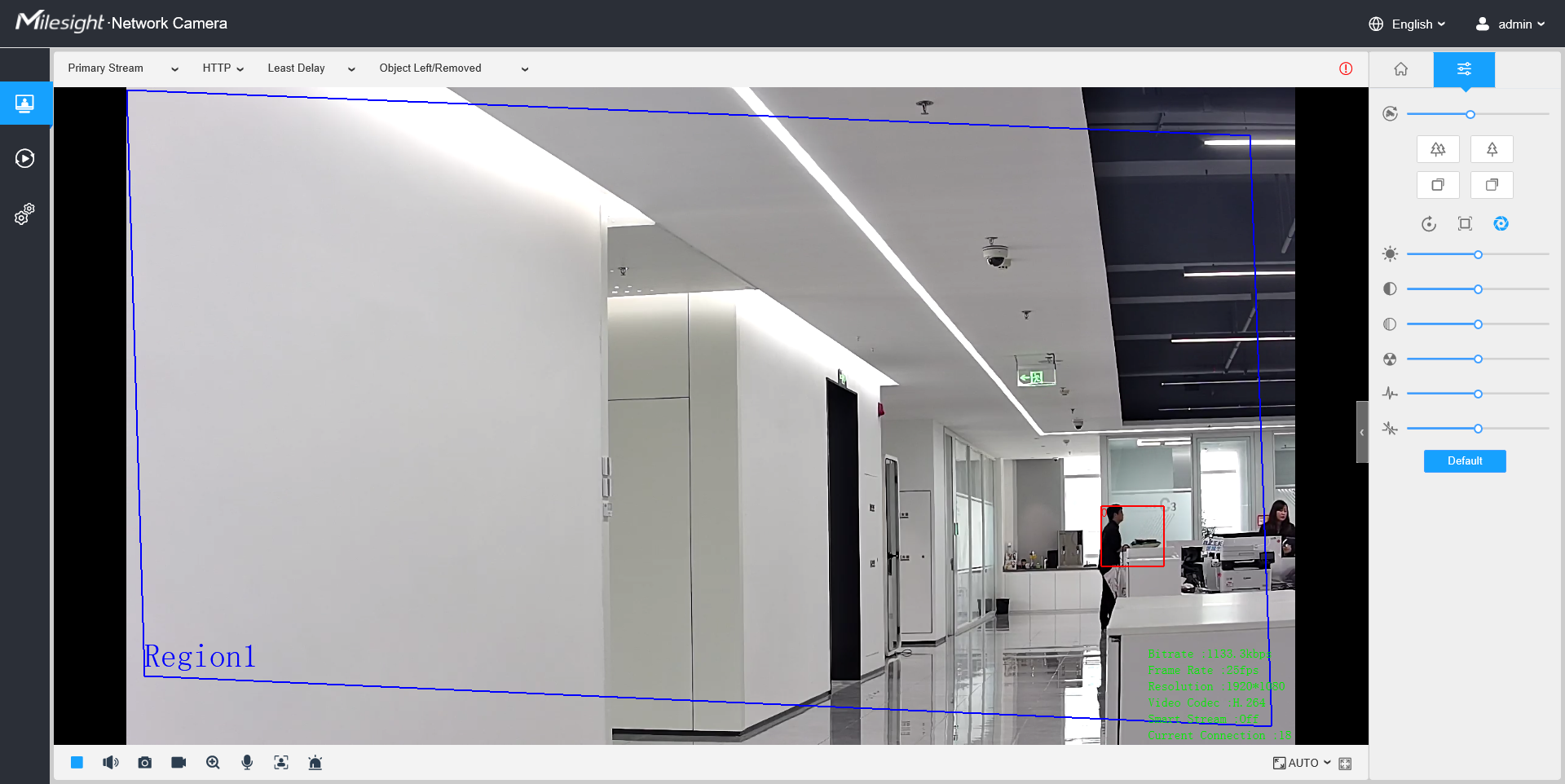This screenshot has width=1565, height=784.
Task: Collapse the right side panel arrow
Action: [1362, 432]
